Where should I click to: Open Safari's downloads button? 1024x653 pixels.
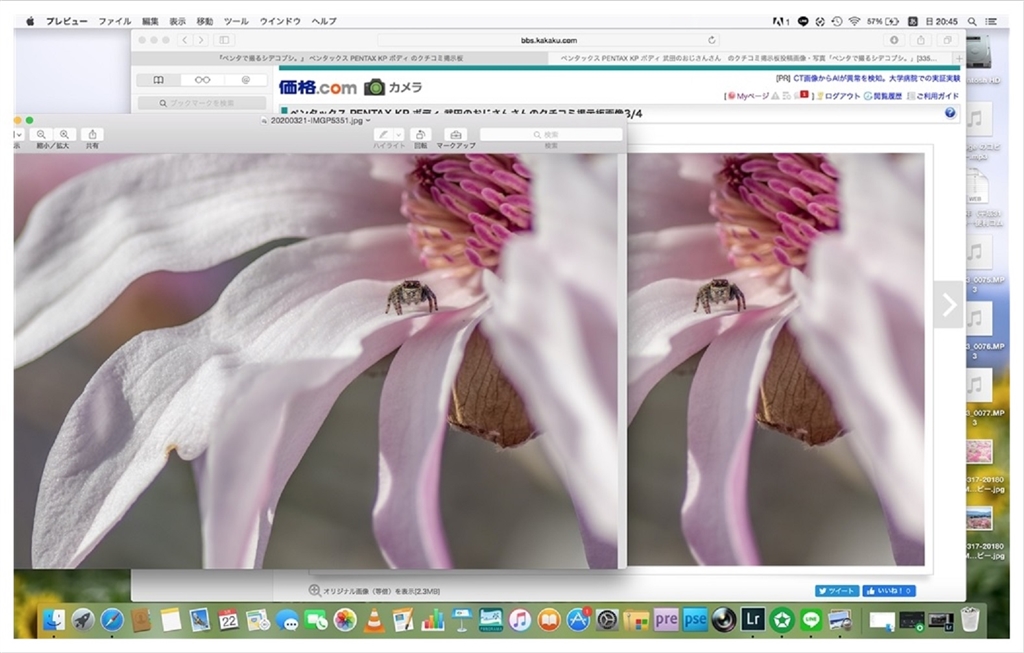894,40
